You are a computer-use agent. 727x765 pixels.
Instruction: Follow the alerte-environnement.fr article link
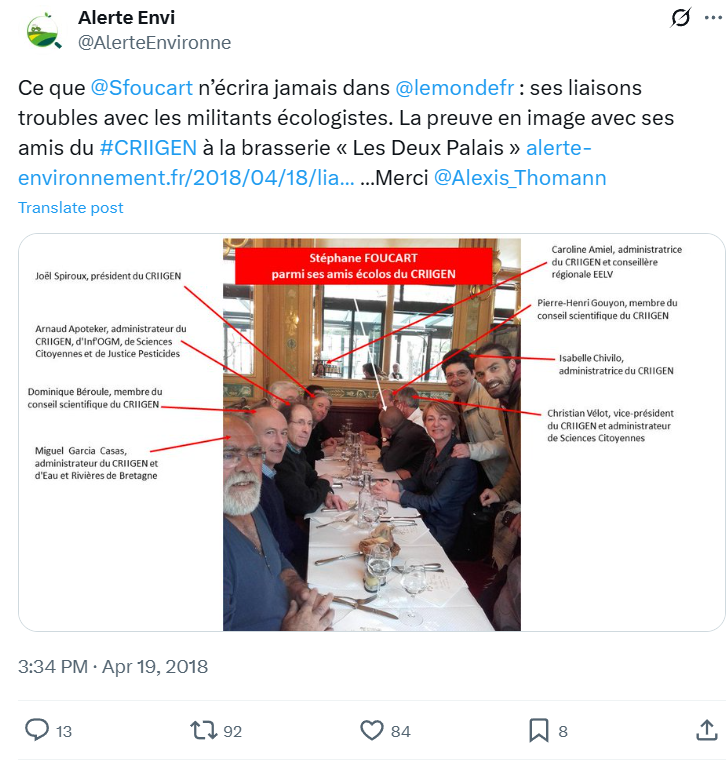point(304,162)
